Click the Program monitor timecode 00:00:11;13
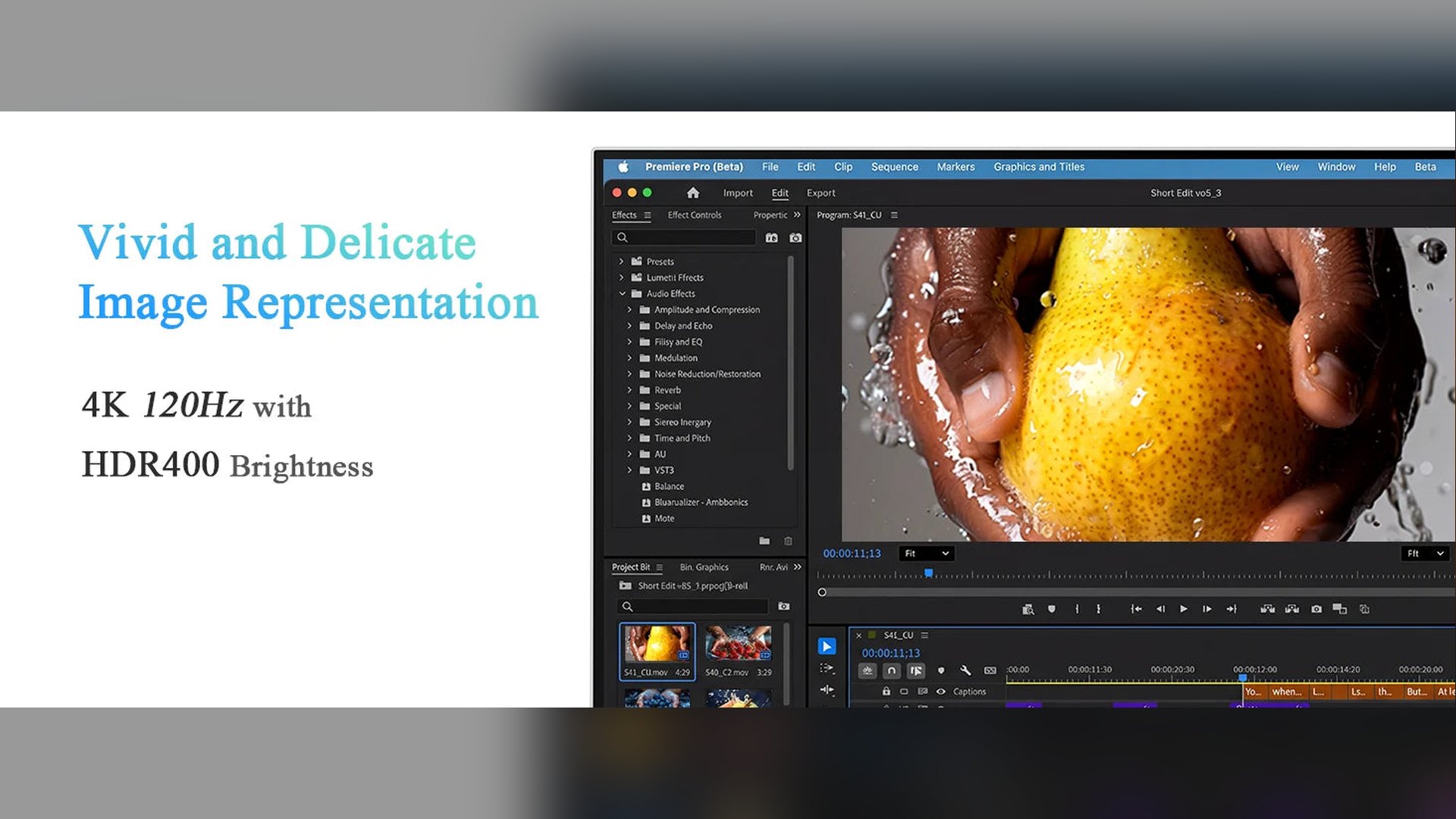The height and width of the screenshot is (819, 1456). [x=852, y=554]
